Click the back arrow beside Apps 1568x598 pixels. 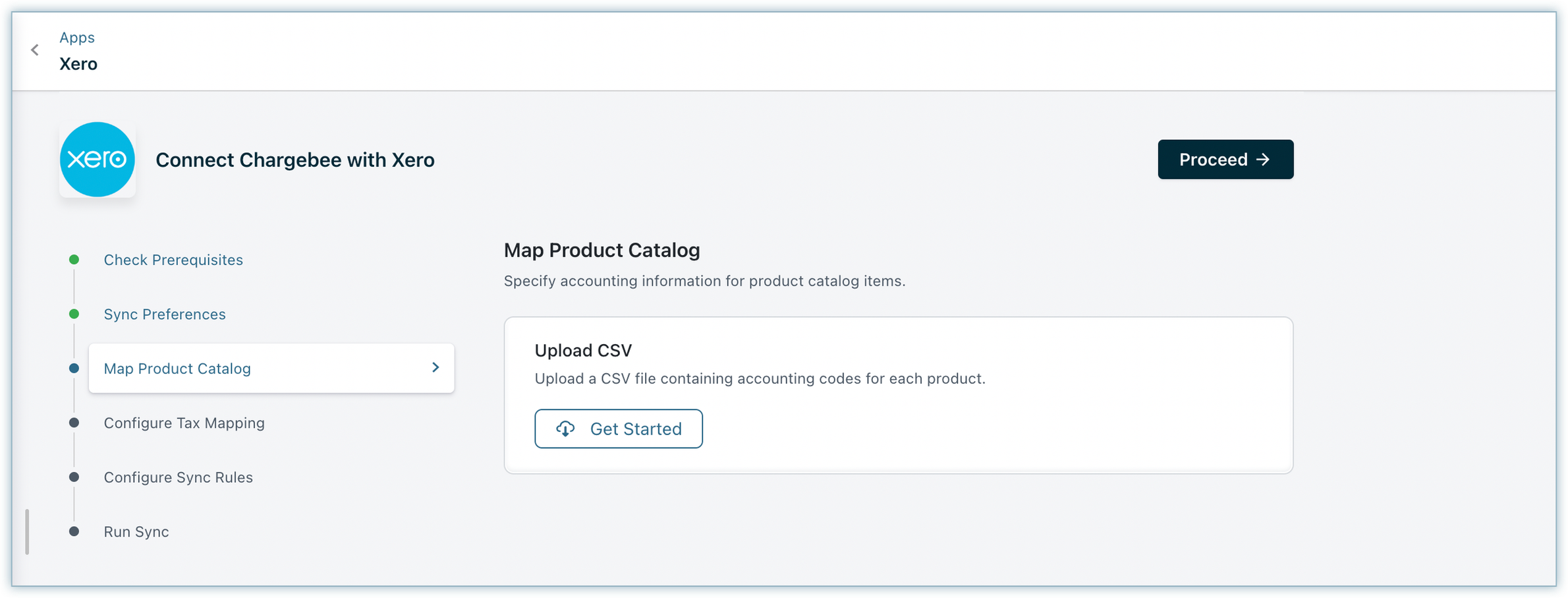click(35, 50)
